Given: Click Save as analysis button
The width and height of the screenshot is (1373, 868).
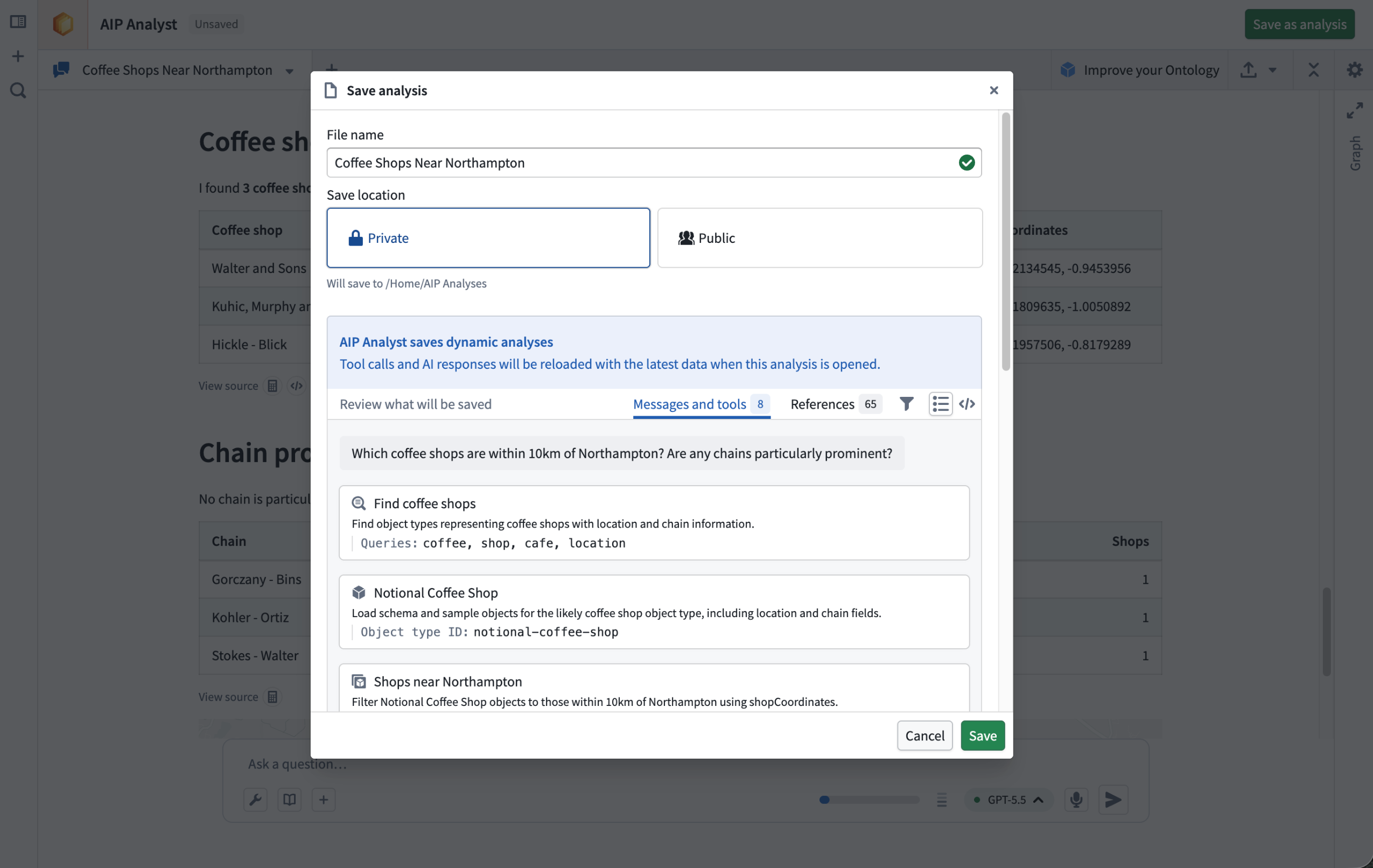Looking at the screenshot, I should pyautogui.click(x=1299, y=24).
